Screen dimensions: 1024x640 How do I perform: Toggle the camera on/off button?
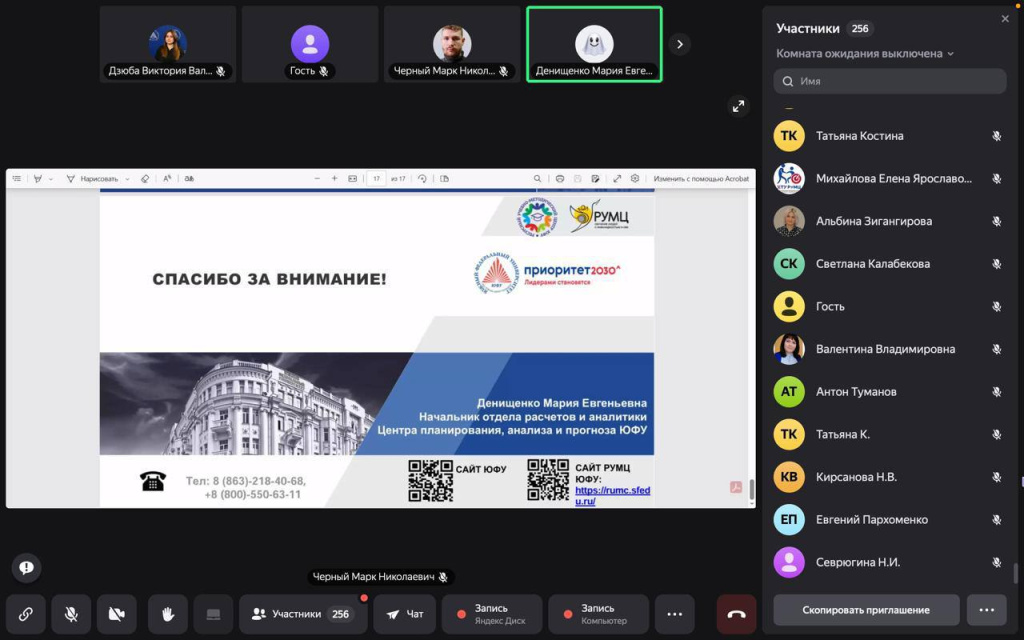click(x=117, y=614)
